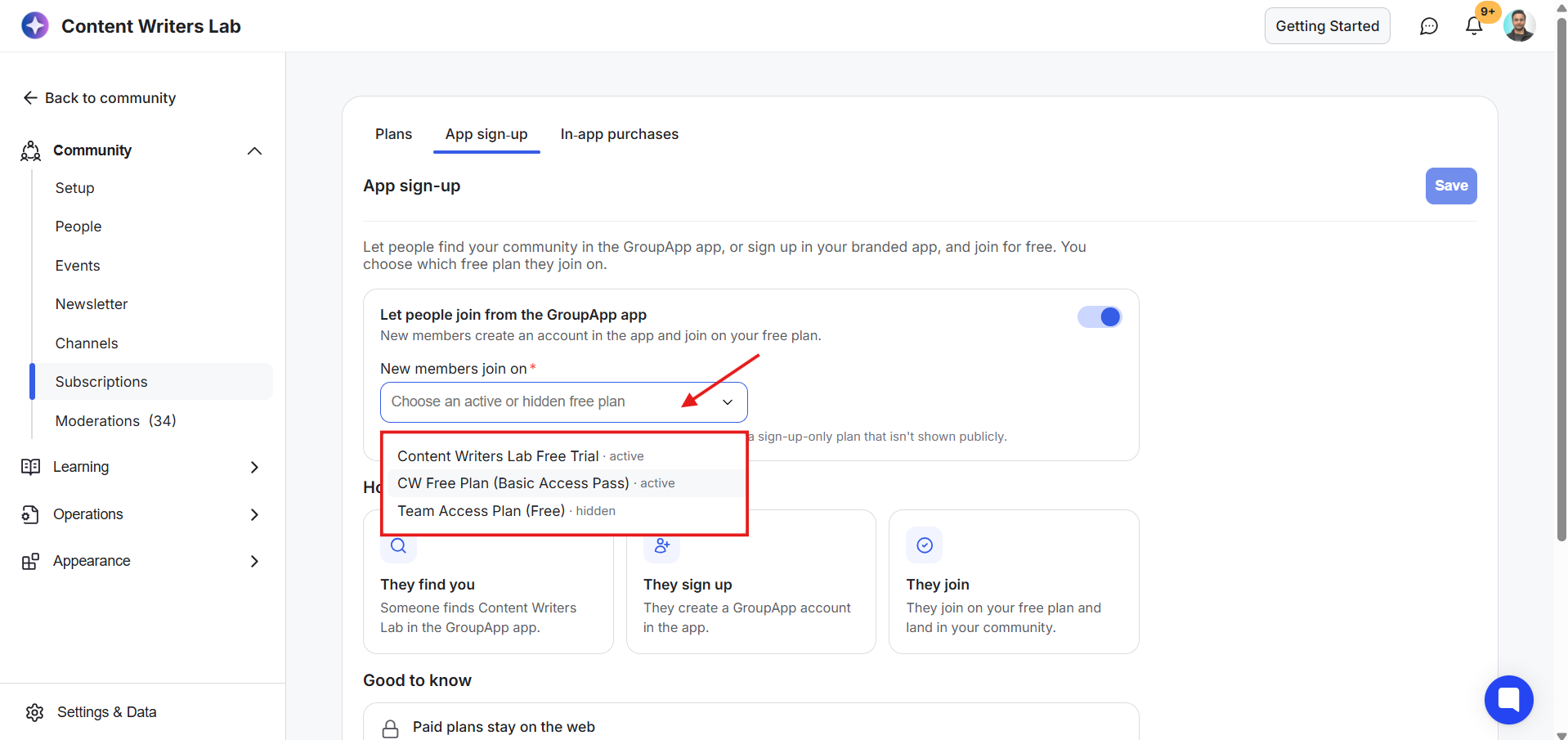Click the Appearance icon in sidebar
The height and width of the screenshot is (740, 1568).
click(x=31, y=561)
